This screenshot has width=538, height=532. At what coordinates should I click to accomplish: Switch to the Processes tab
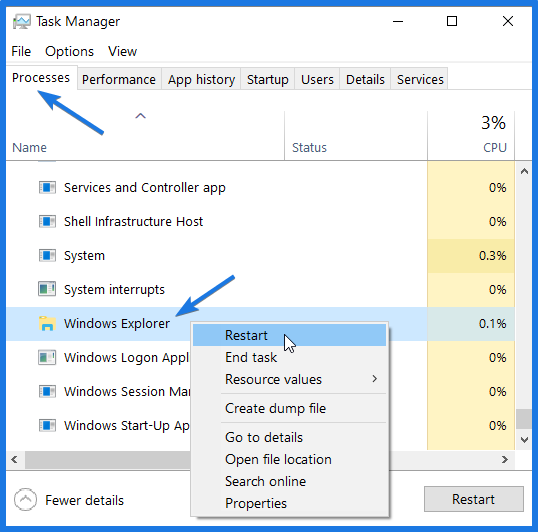click(x=41, y=78)
